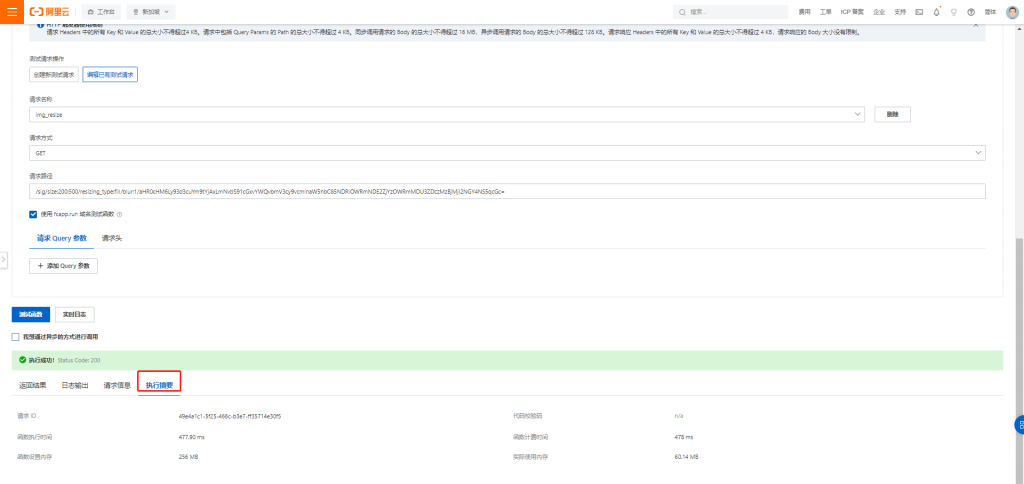Launch Cloud Shell terminal icon
This screenshot has height=484, width=1024.
tap(920, 12)
